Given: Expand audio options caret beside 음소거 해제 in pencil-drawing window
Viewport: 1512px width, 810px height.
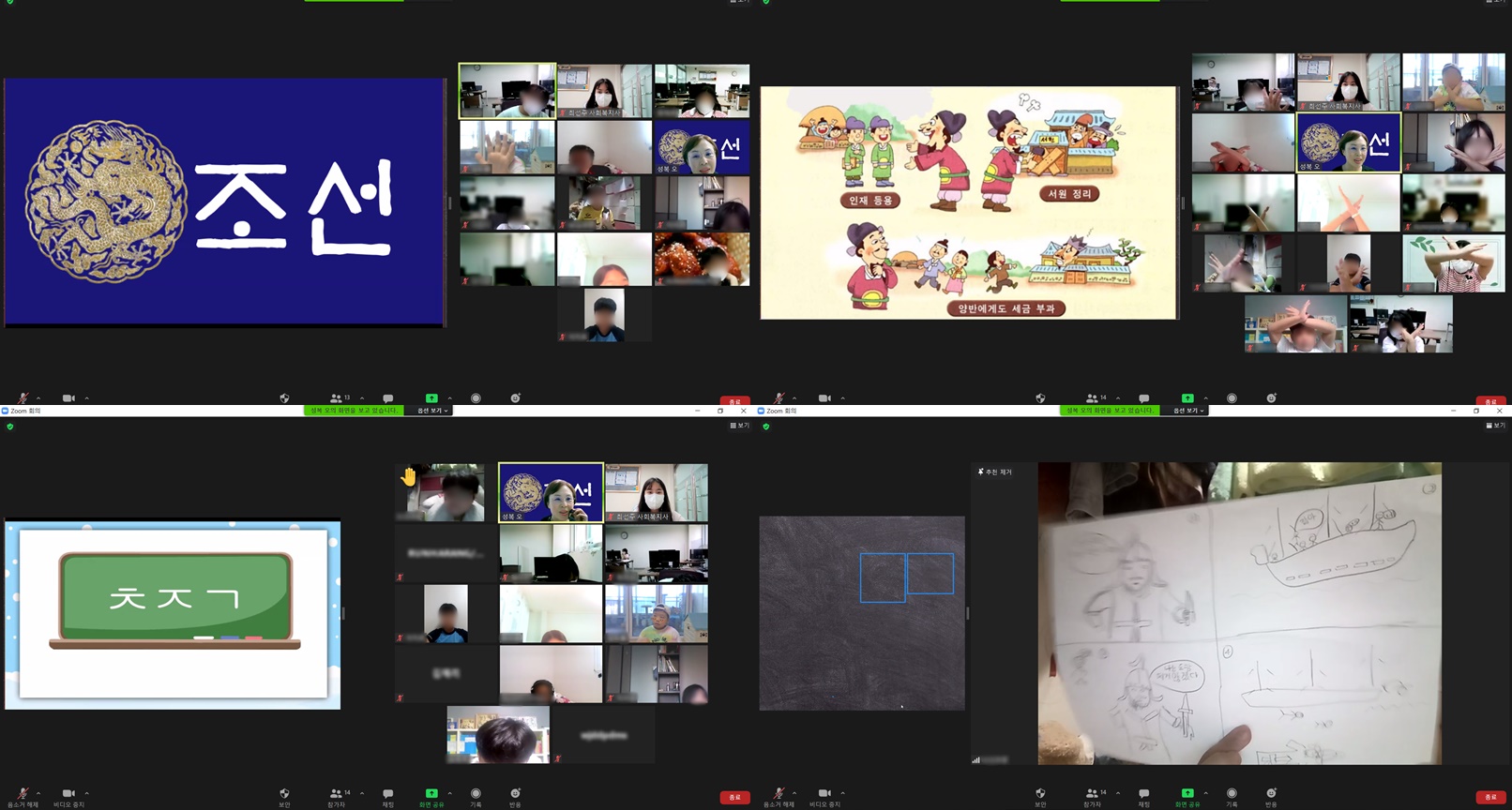Looking at the screenshot, I should tap(794, 793).
